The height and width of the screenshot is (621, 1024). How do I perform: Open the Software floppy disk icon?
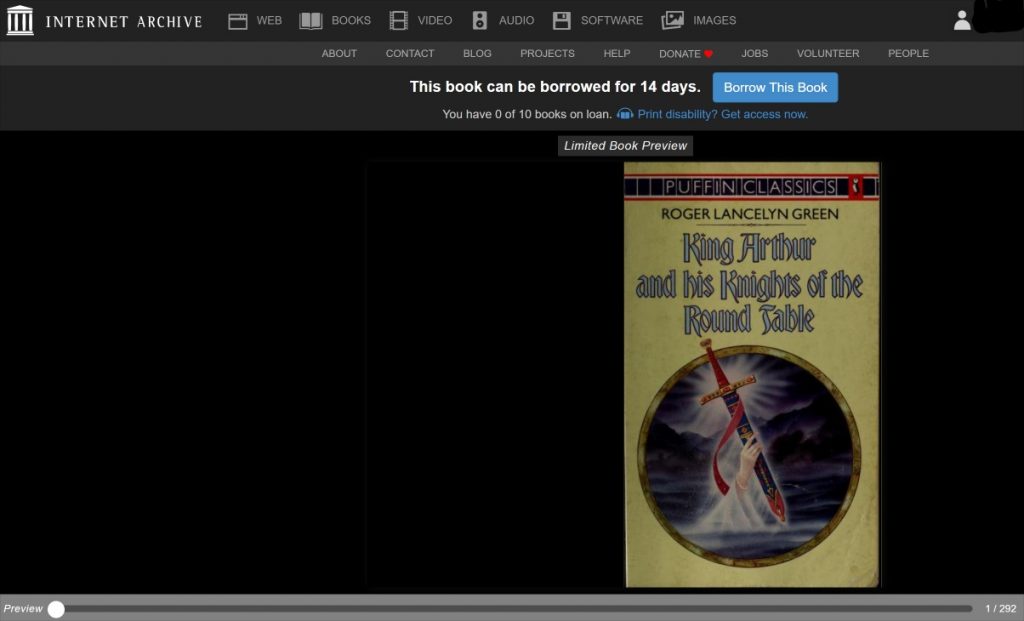click(562, 21)
